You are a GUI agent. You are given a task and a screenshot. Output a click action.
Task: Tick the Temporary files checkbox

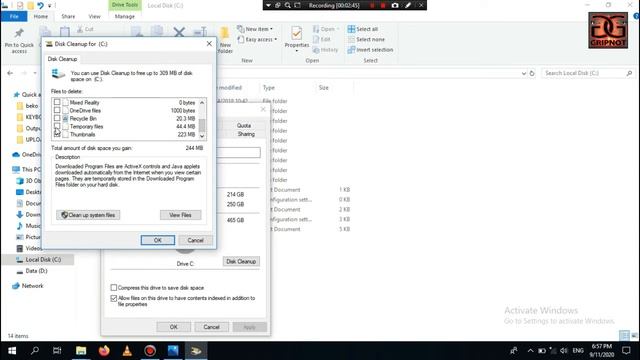pyautogui.click(x=57, y=126)
